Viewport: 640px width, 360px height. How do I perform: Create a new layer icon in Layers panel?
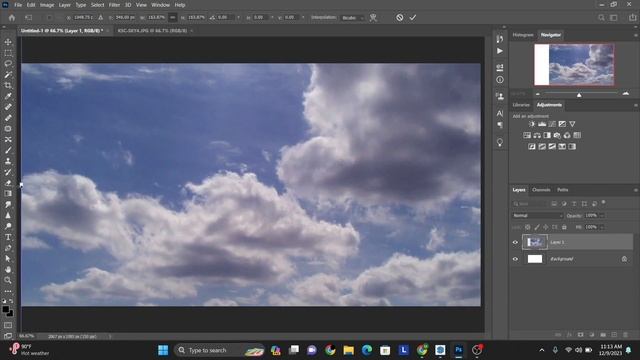614,335
